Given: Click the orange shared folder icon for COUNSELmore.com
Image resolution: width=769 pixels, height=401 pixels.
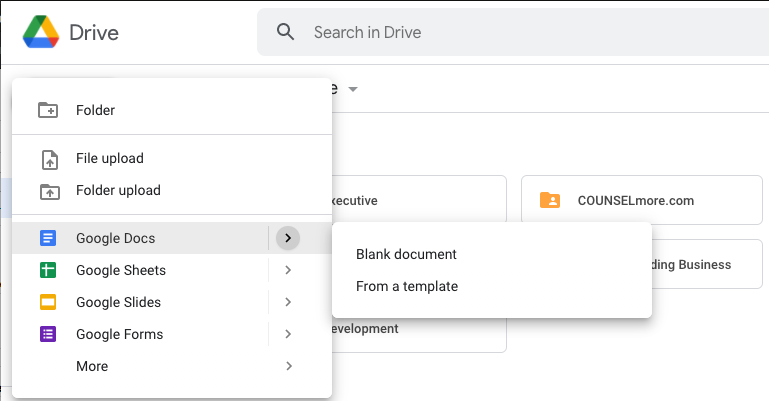Looking at the screenshot, I should (550, 200).
